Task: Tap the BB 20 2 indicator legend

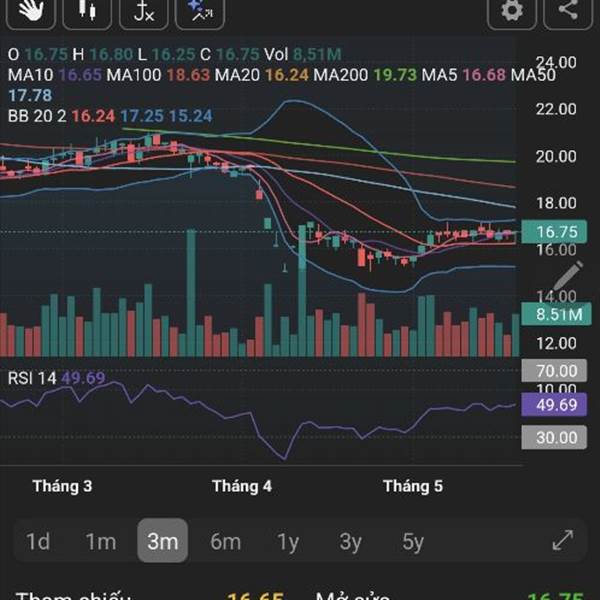Action: coord(110,116)
